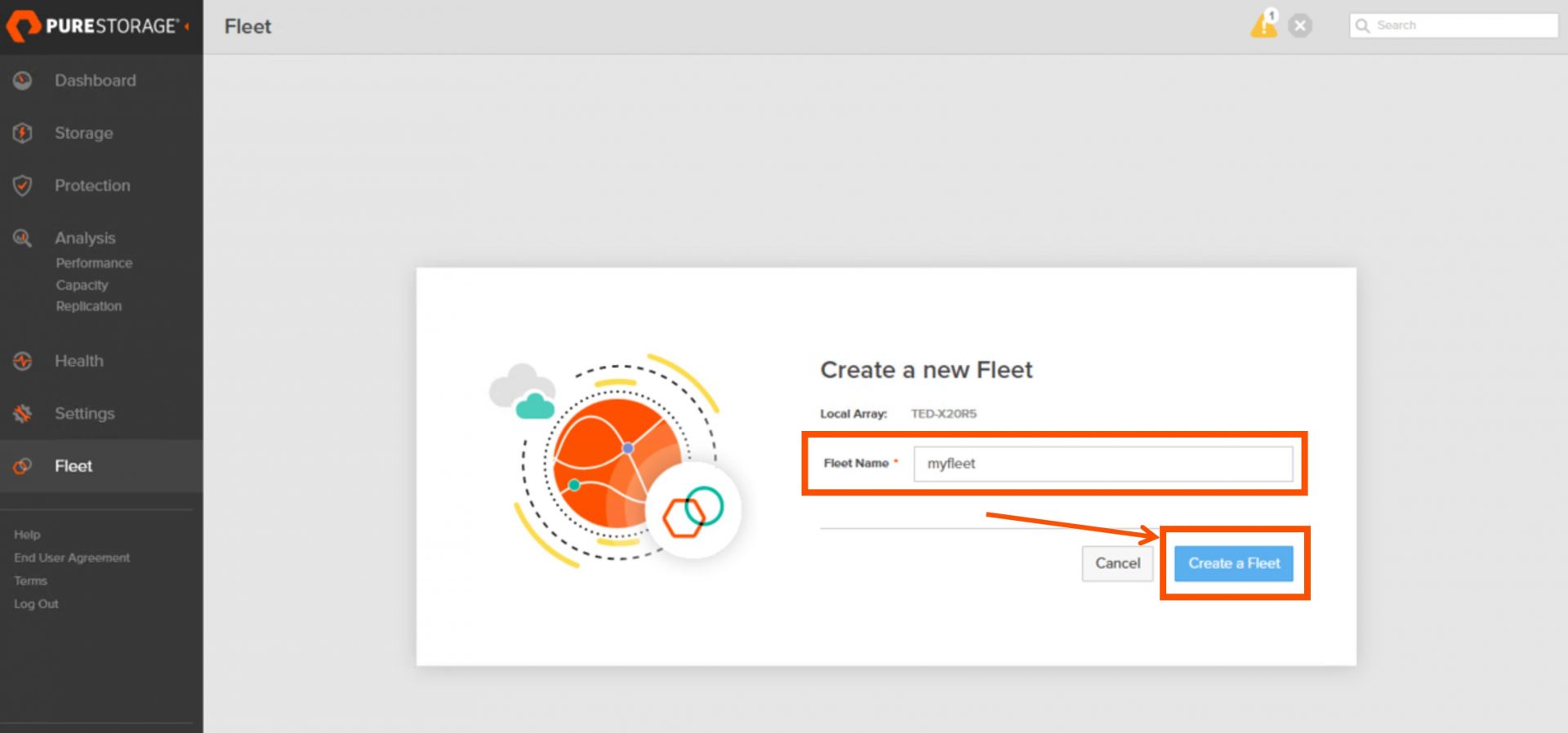
Task: Click the Storage lightning icon
Action: click(x=23, y=132)
